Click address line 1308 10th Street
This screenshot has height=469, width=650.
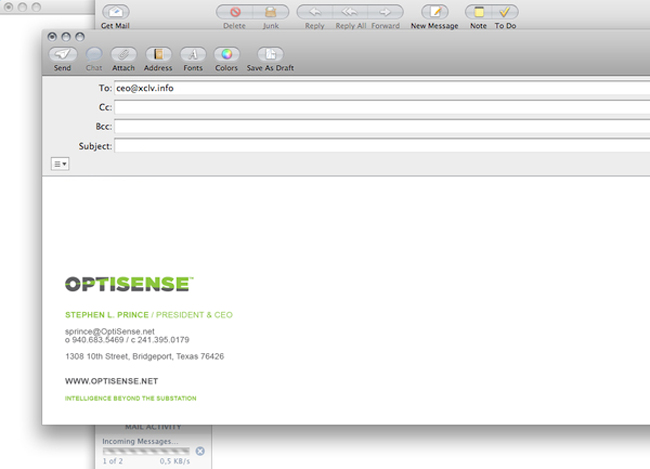point(144,356)
